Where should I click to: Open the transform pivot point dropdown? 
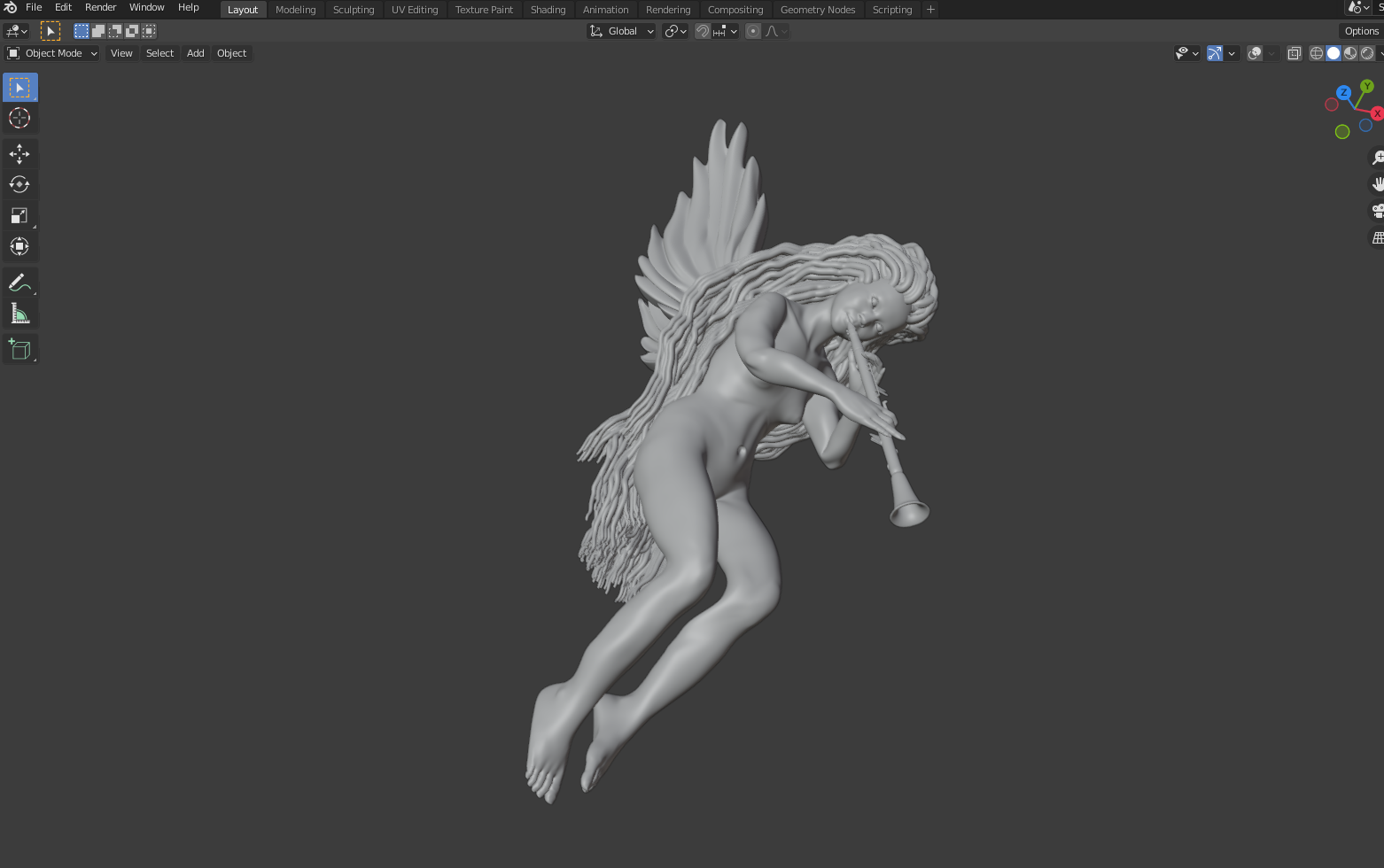[x=675, y=31]
